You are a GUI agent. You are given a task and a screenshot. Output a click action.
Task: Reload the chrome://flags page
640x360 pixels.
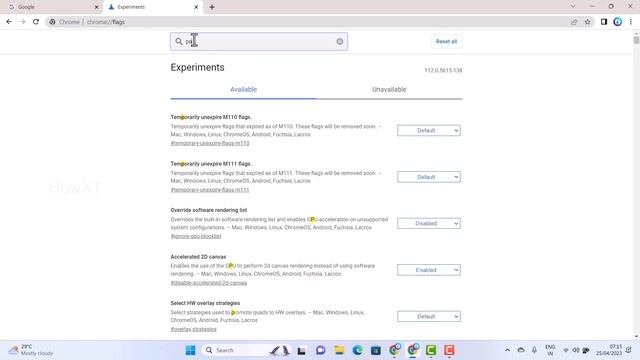coord(36,22)
